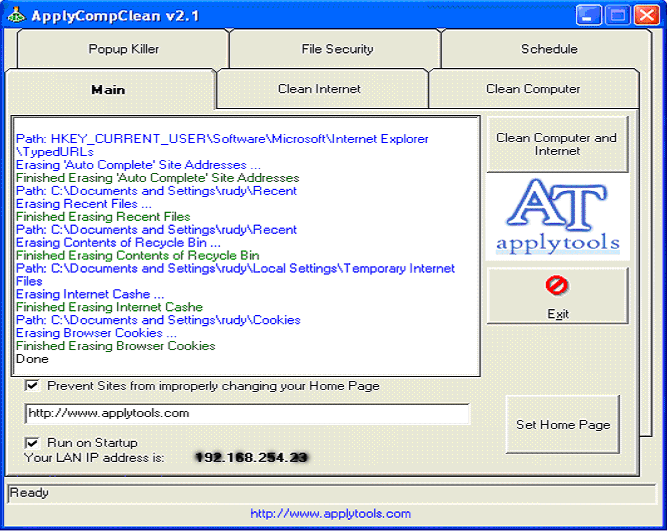Image resolution: width=667 pixels, height=531 pixels.
Task: Uncheck the Run on Startup checkbox
Action: (32, 442)
